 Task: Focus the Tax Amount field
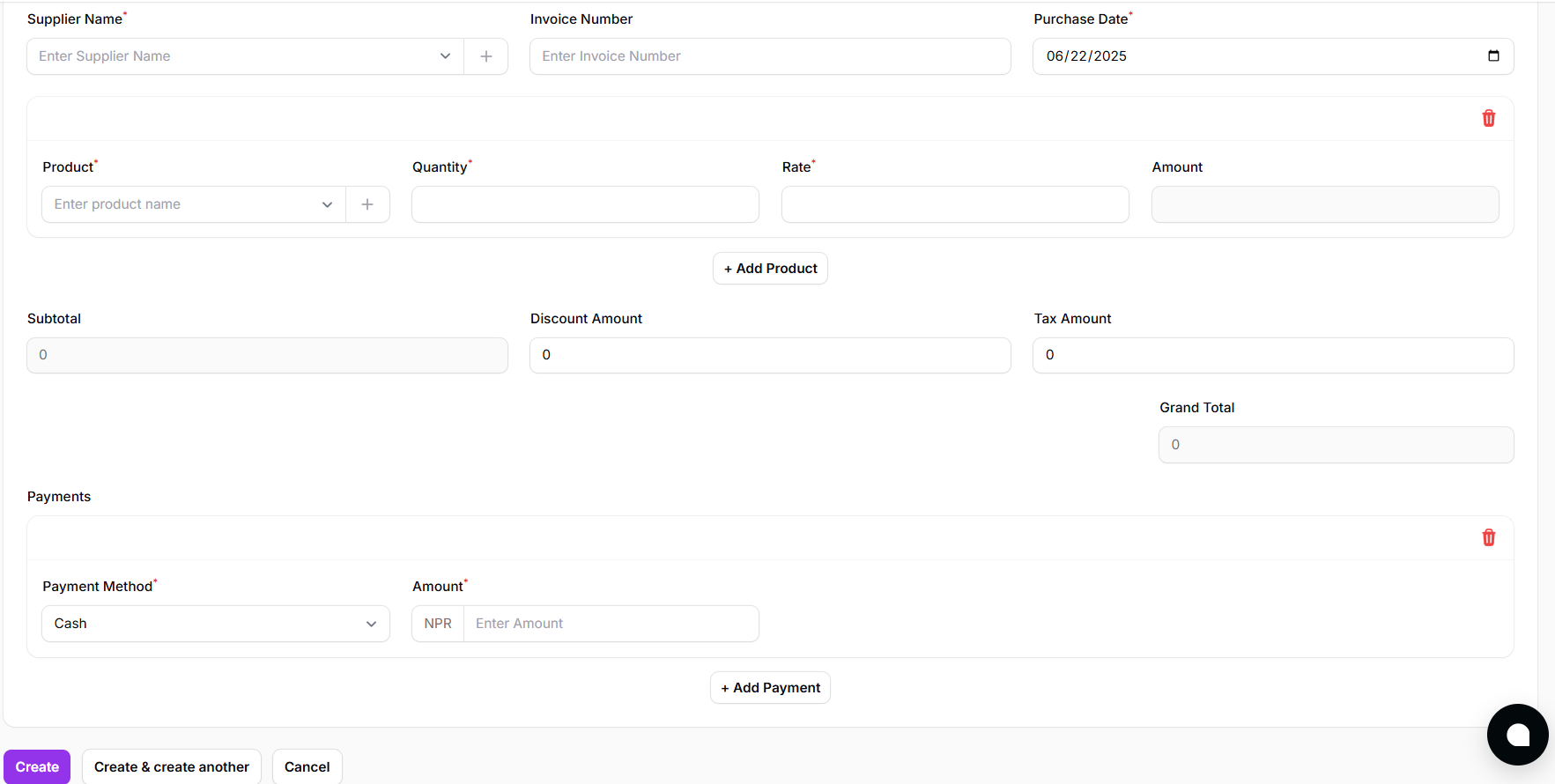coord(1273,355)
